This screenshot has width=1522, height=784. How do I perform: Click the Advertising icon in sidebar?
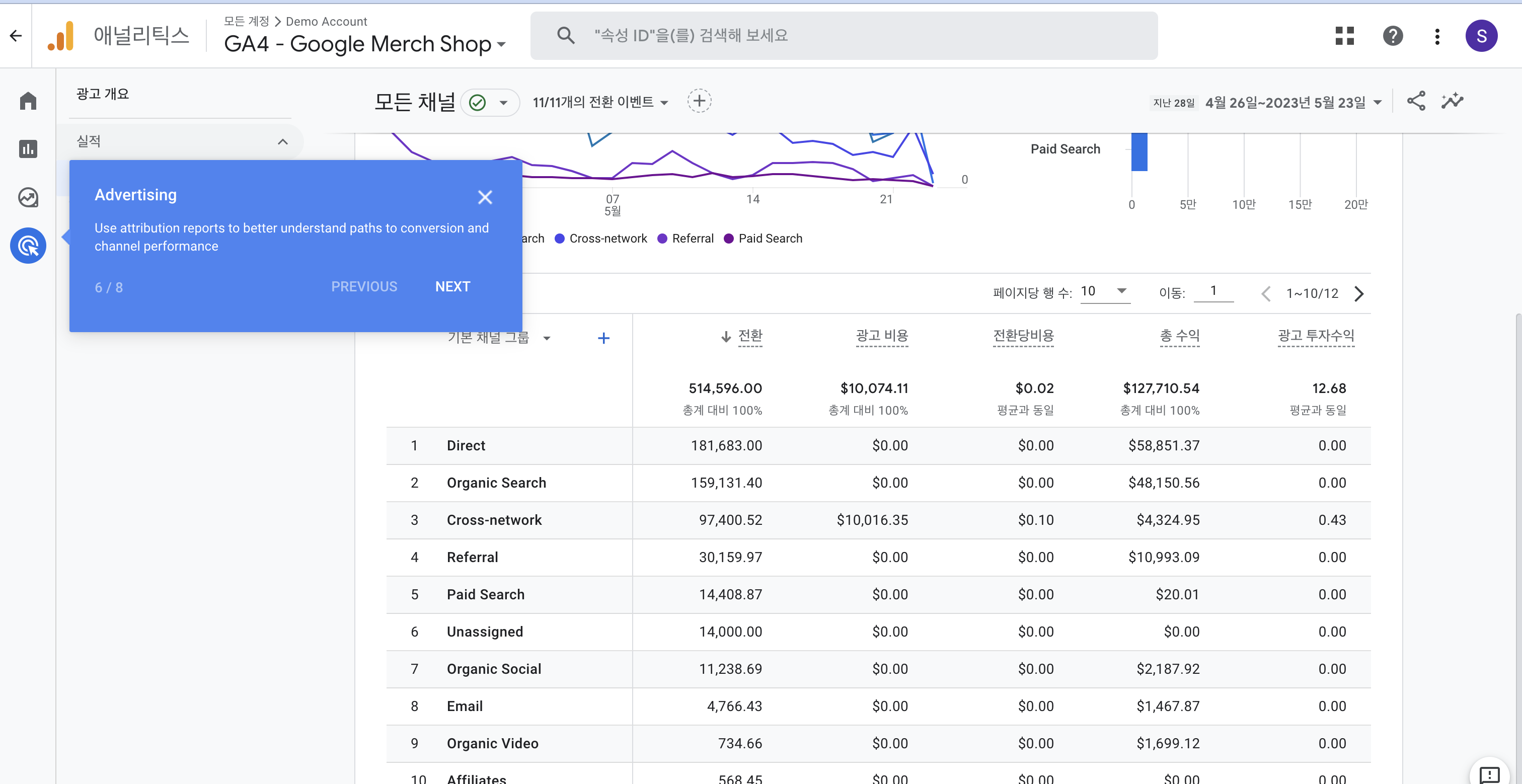point(28,246)
